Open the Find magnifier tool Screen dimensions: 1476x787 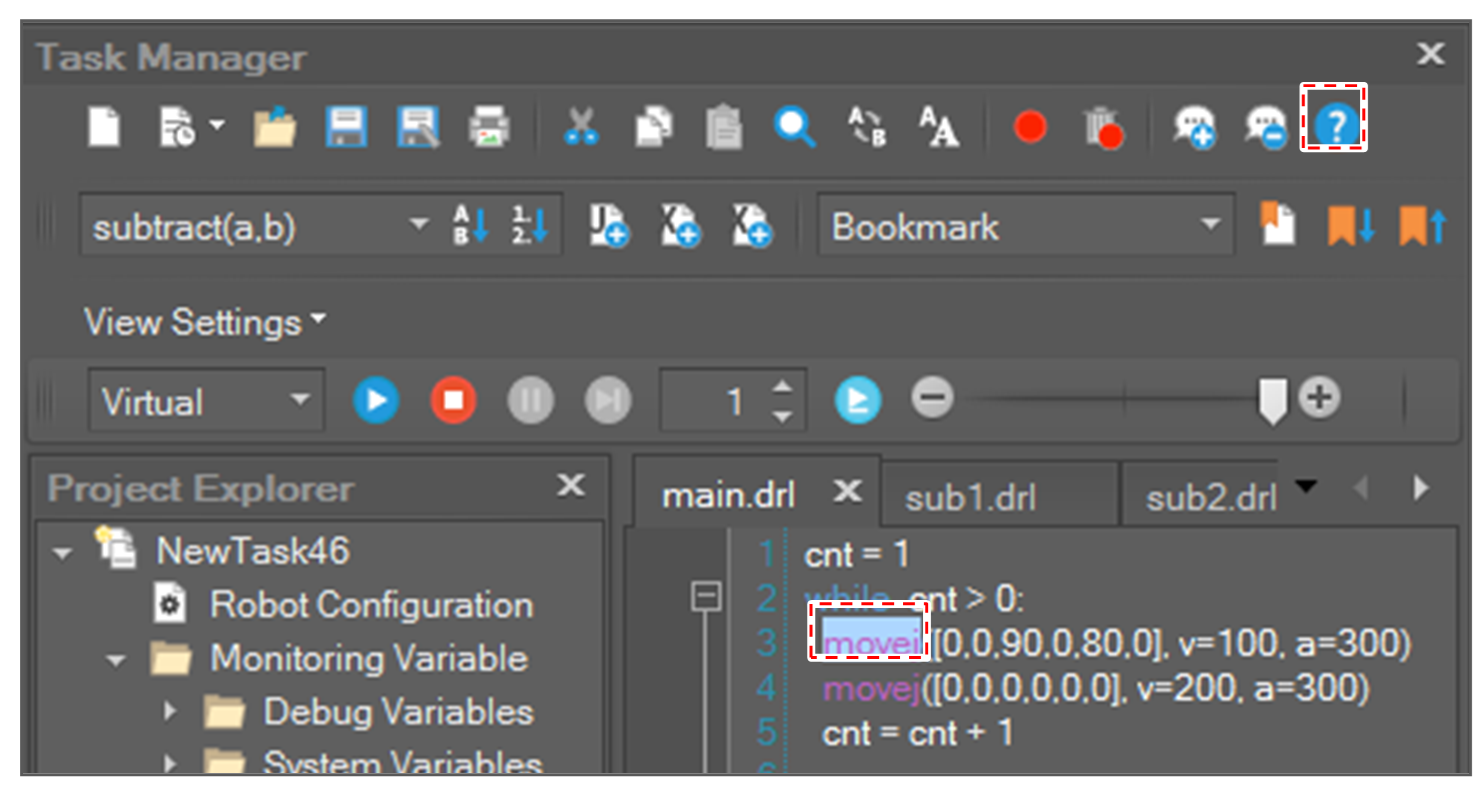(795, 128)
